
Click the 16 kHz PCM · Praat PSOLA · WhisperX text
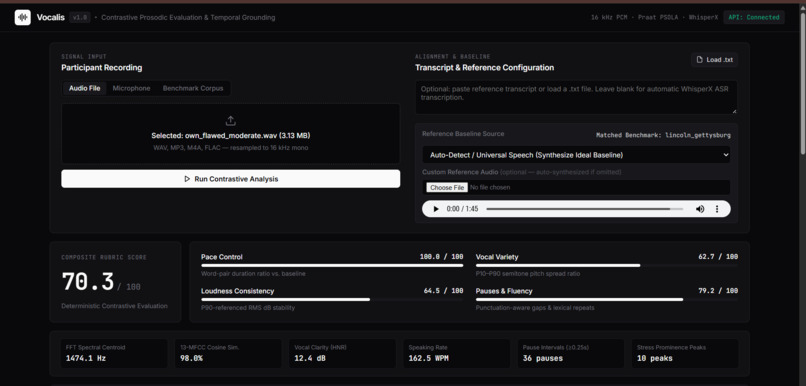[654, 17]
